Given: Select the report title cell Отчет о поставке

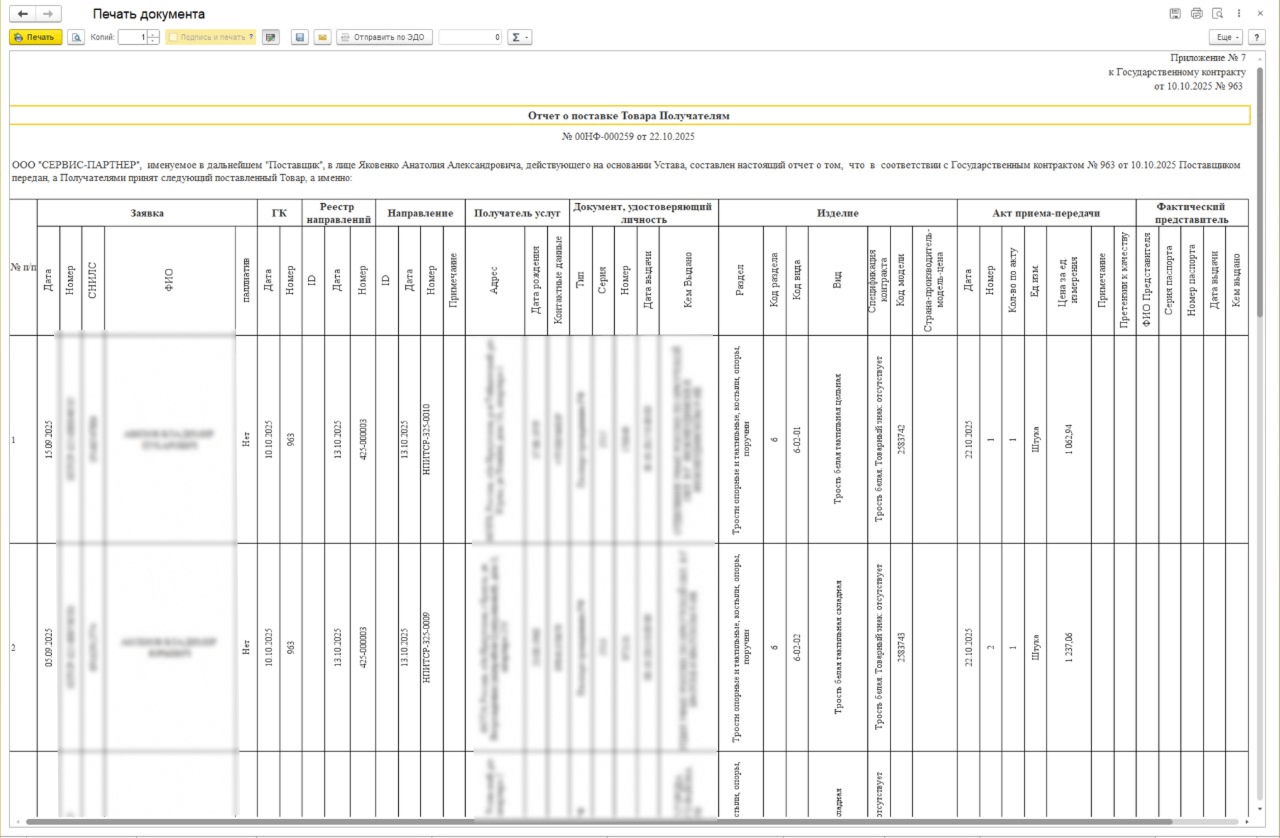Looking at the screenshot, I should pos(629,116).
